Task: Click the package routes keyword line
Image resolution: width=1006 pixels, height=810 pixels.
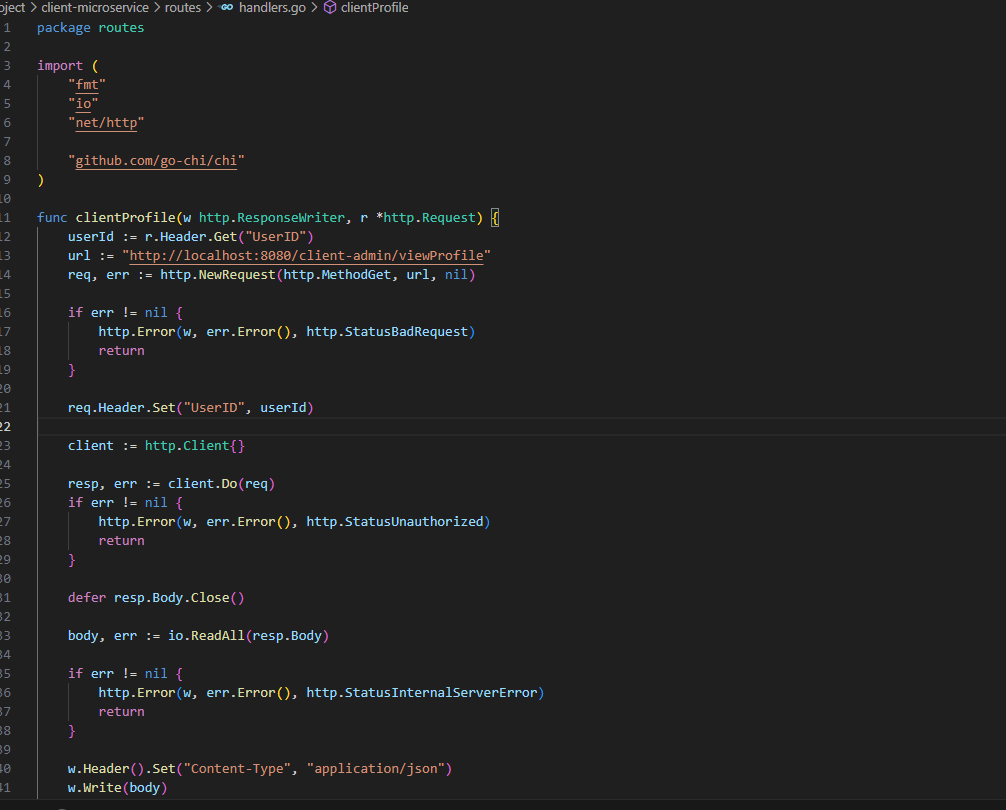Action: pyautogui.click(x=90, y=28)
